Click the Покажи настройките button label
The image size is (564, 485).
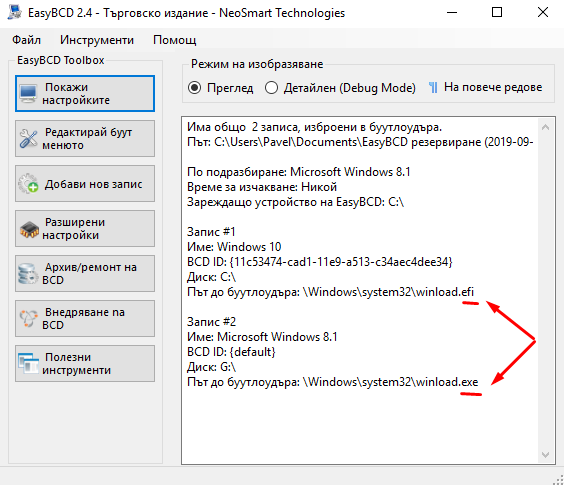click(76, 94)
